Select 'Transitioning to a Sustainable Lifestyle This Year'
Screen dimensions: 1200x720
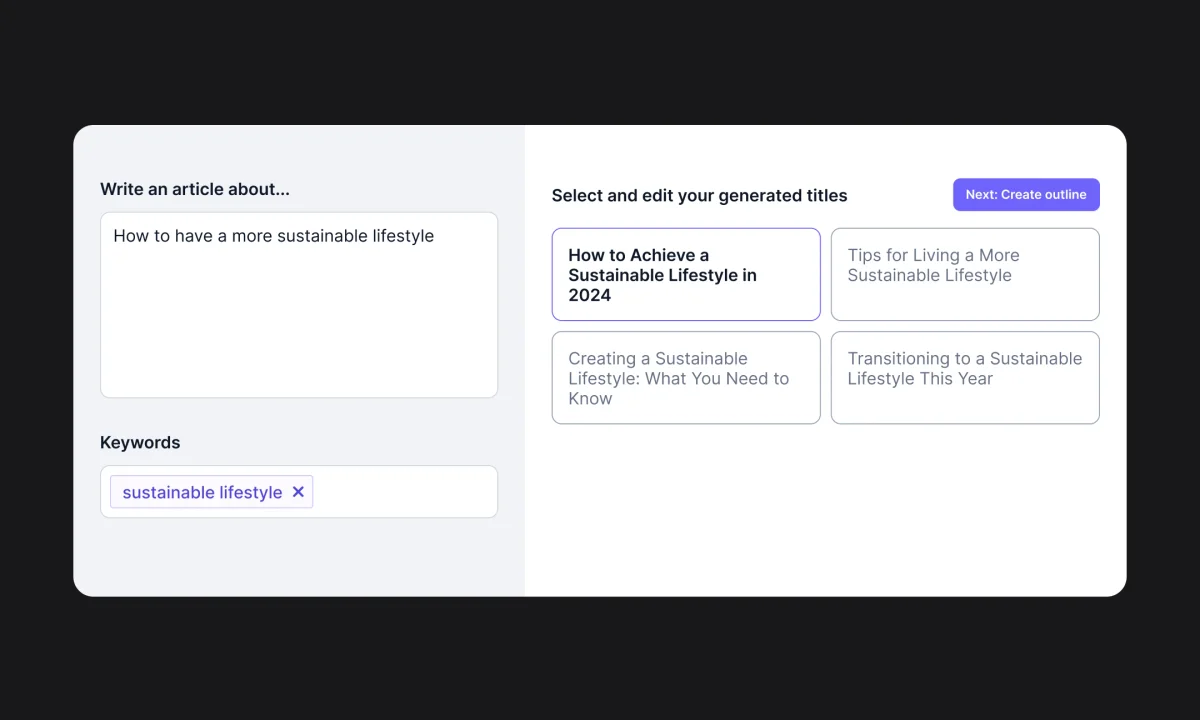(964, 378)
